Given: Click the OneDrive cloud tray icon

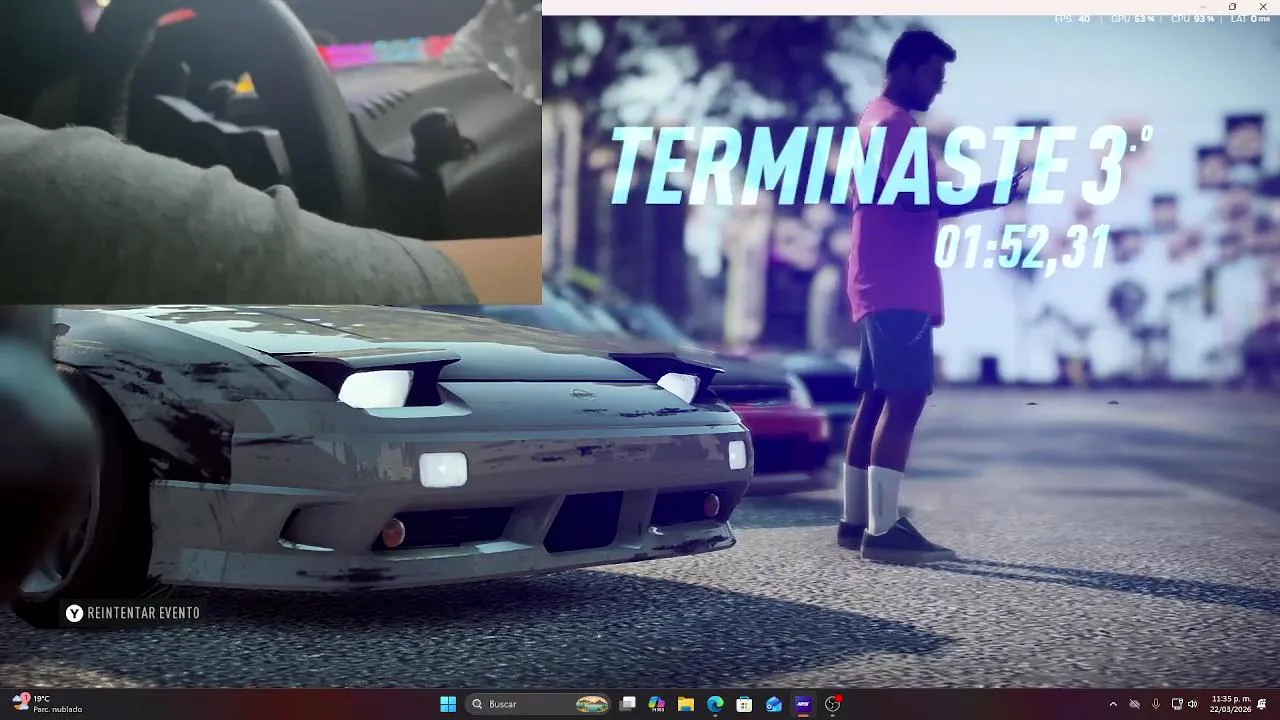Looking at the screenshot, I should pos(1134,704).
